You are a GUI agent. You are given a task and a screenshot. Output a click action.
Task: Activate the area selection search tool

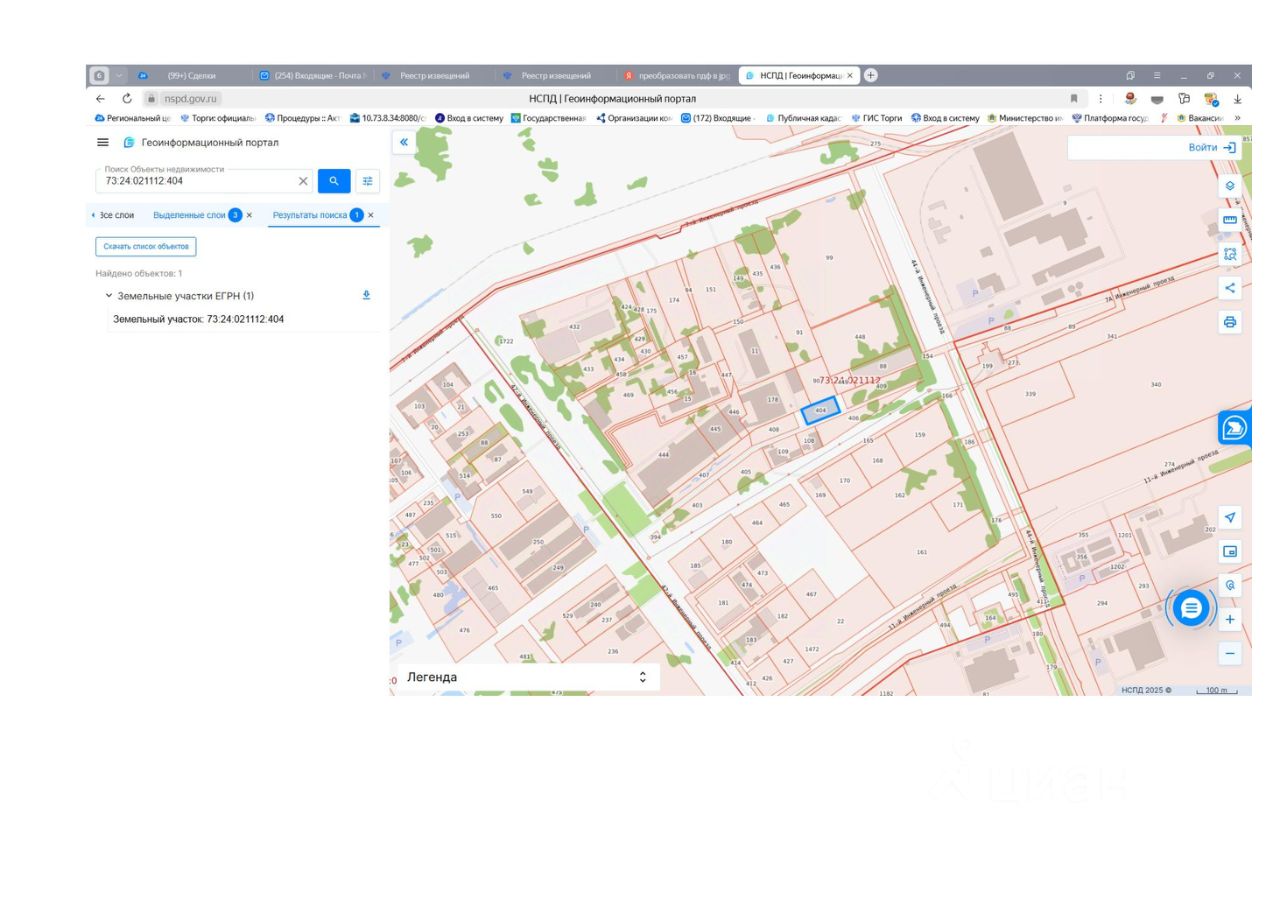pyautogui.click(x=1230, y=254)
